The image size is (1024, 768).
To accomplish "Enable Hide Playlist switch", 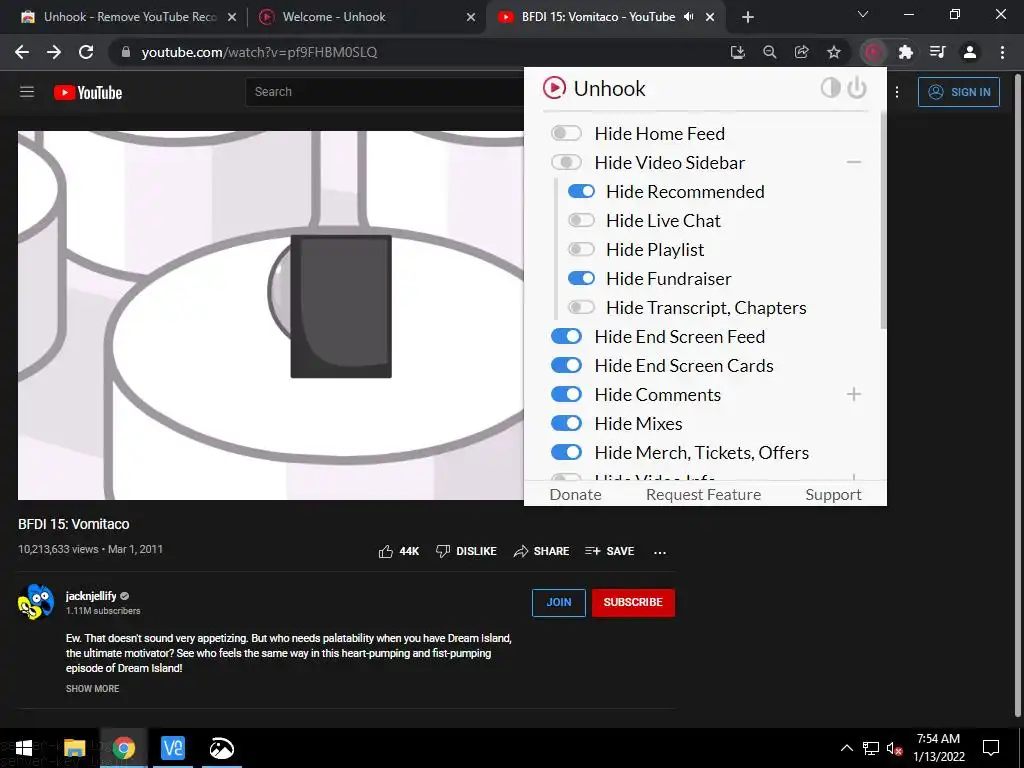I will [x=581, y=249].
